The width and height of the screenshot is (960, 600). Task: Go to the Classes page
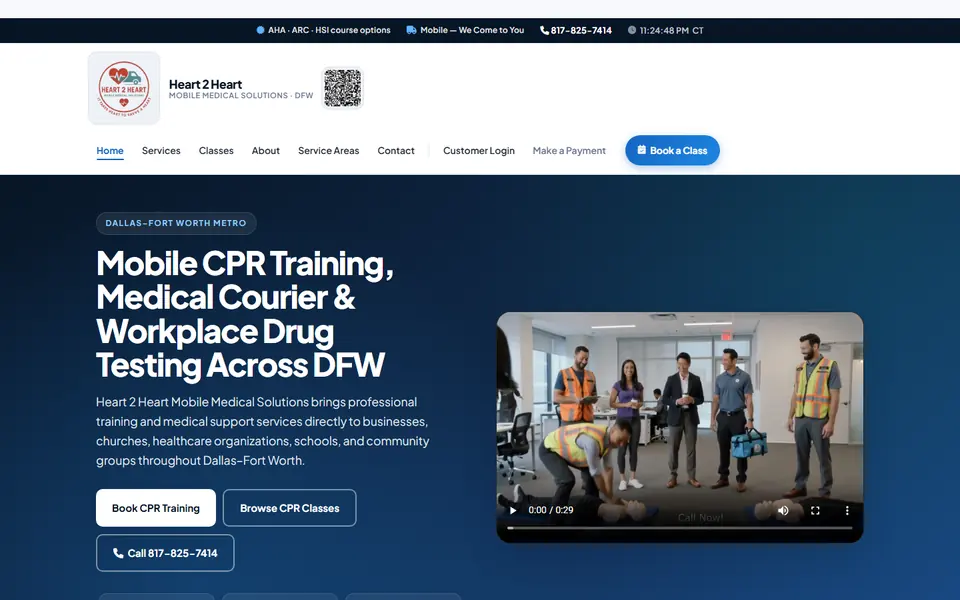coord(216,151)
